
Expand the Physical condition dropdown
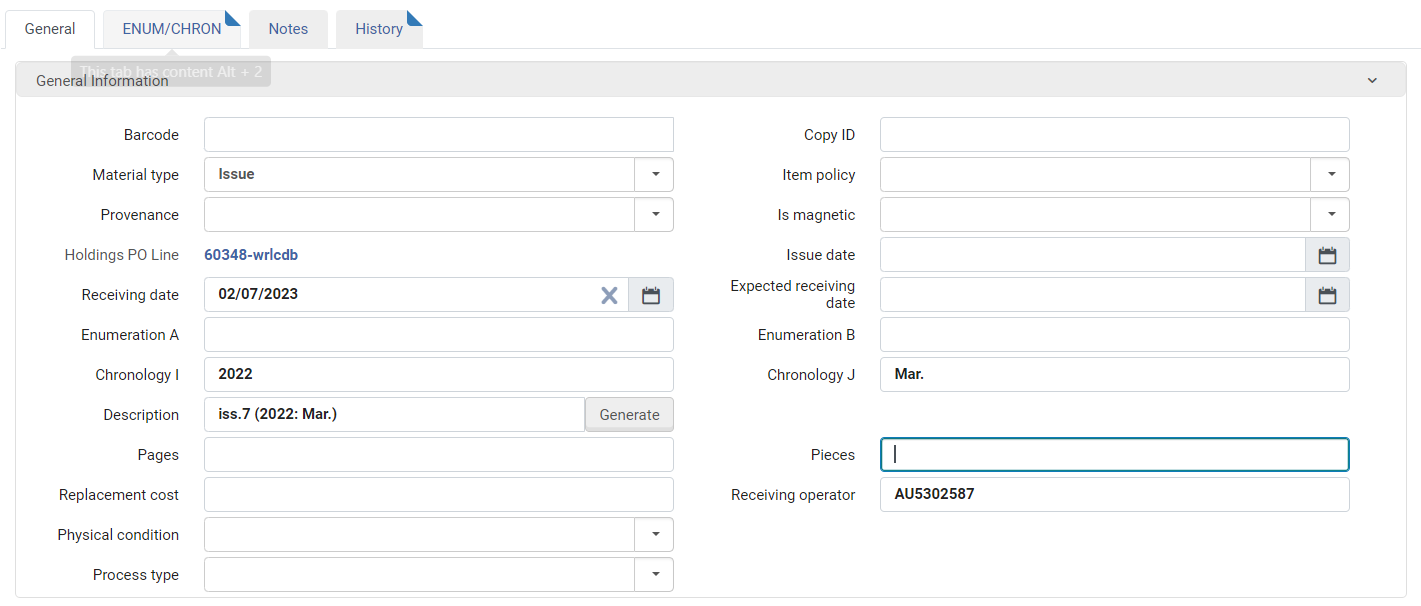click(x=655, y=534)
